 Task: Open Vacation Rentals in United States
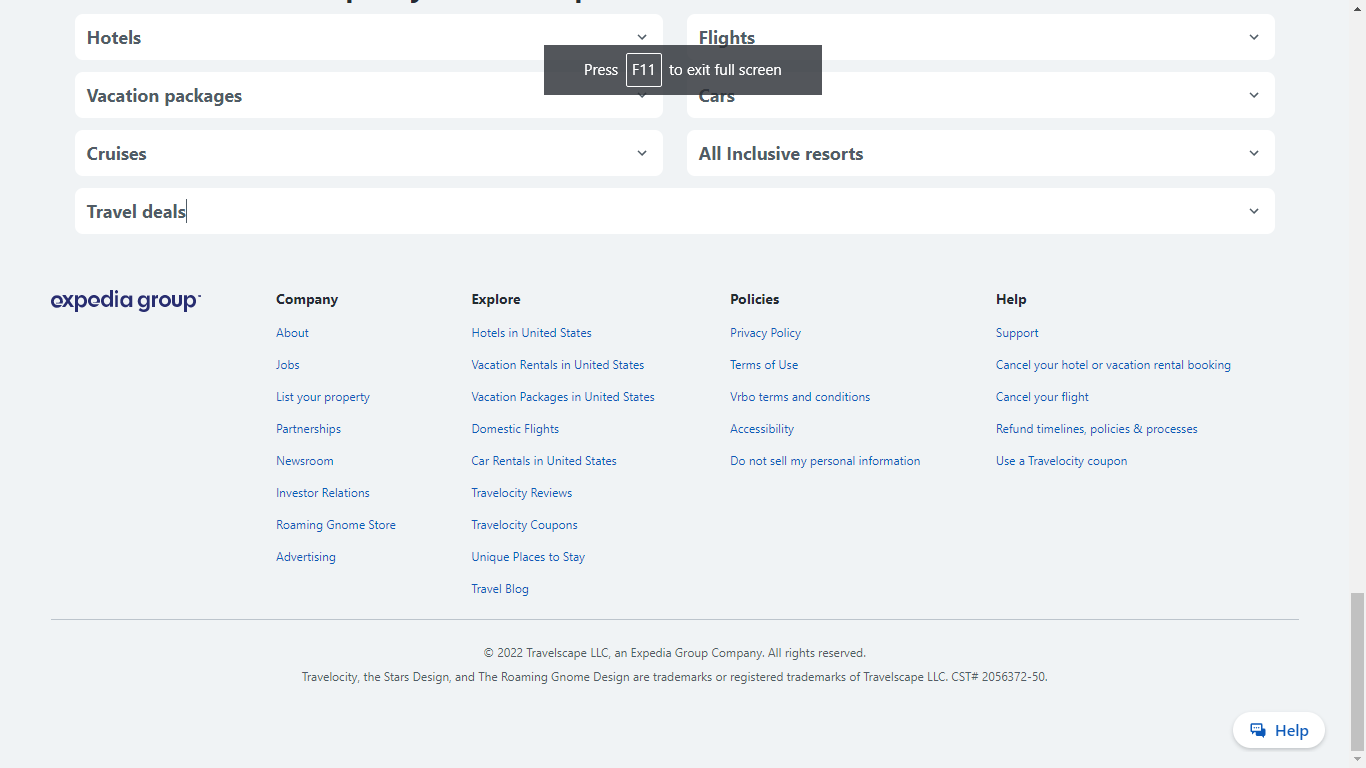pyautogui.click(x=558, y=365)
